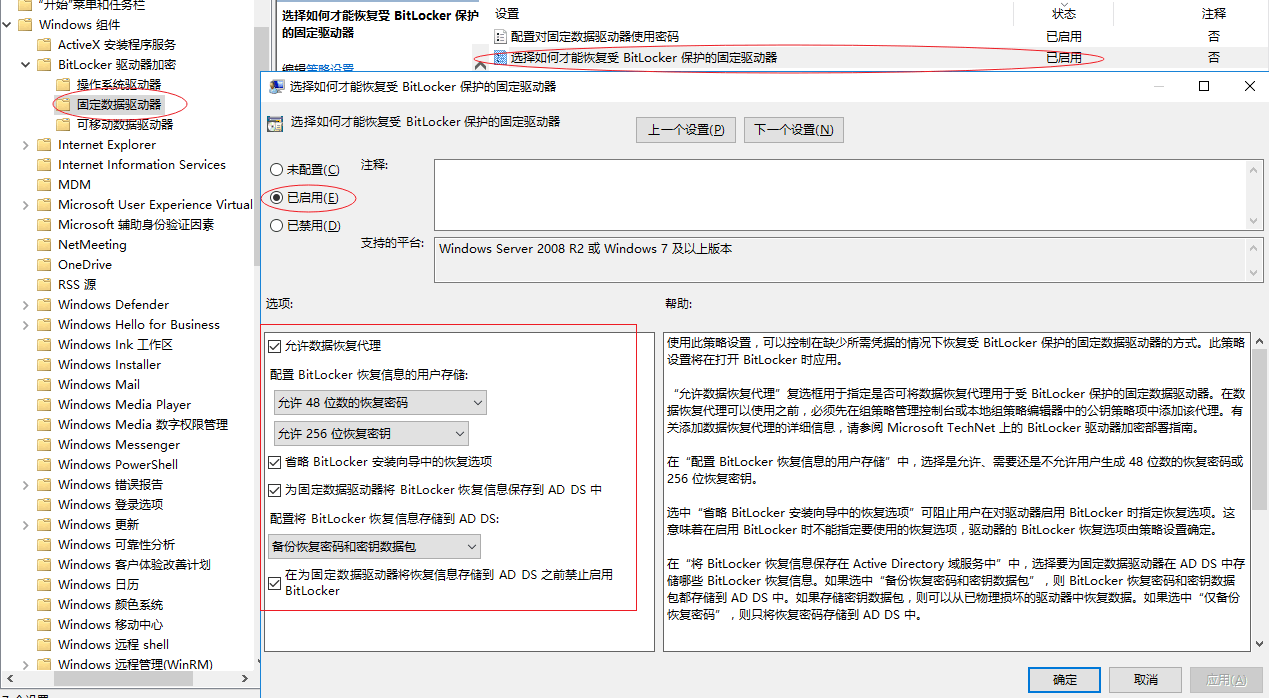Click the policy icon beside 配置对固定数据驱动器使用密码
The image size is (1269, 698).
[x=499, y=36]
